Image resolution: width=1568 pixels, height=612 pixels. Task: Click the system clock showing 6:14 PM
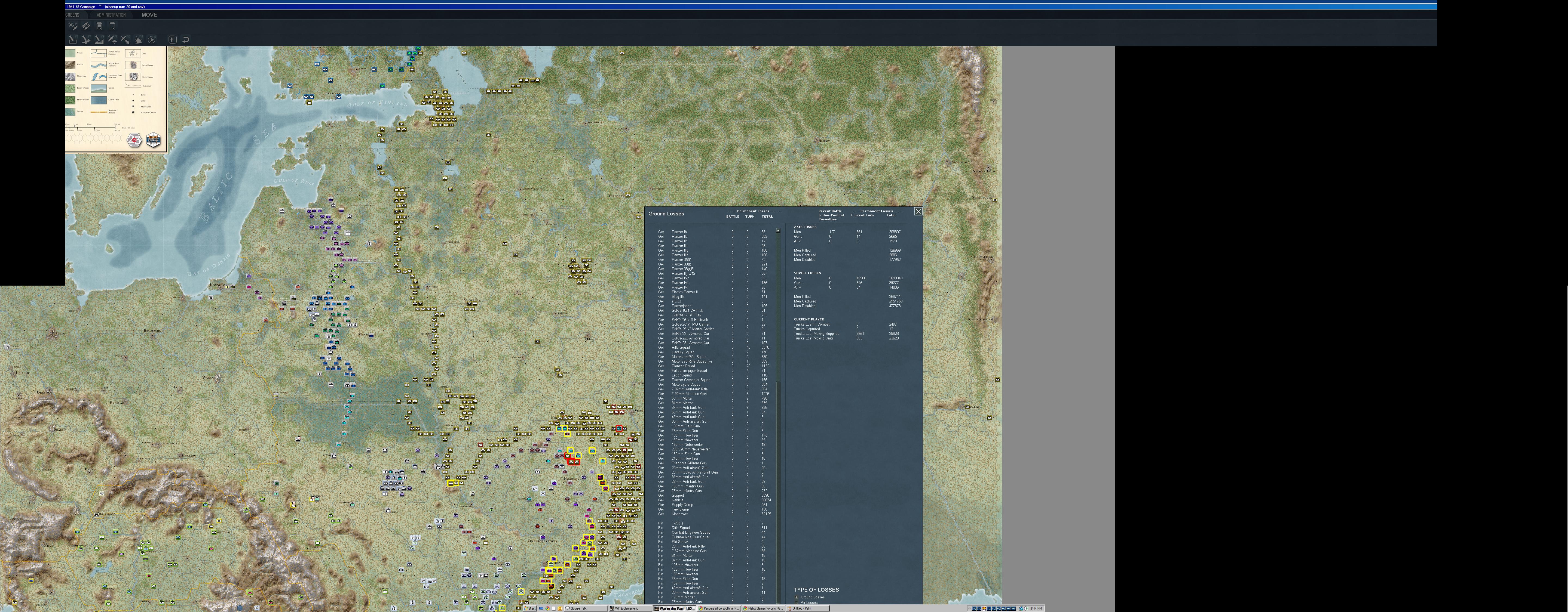[1036, 608]
